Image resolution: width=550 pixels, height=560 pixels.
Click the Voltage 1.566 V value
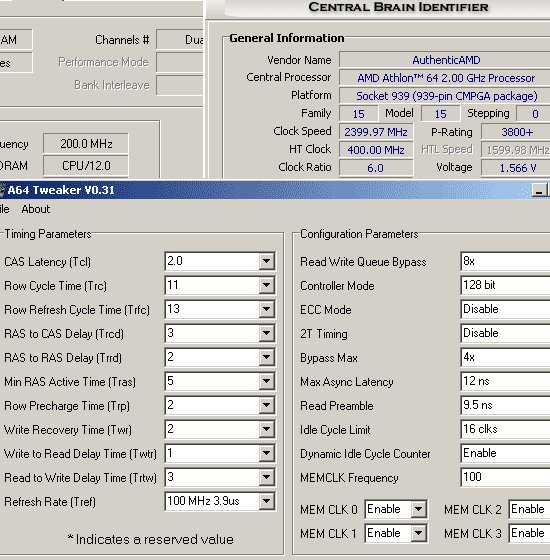(x=516, y=168)
